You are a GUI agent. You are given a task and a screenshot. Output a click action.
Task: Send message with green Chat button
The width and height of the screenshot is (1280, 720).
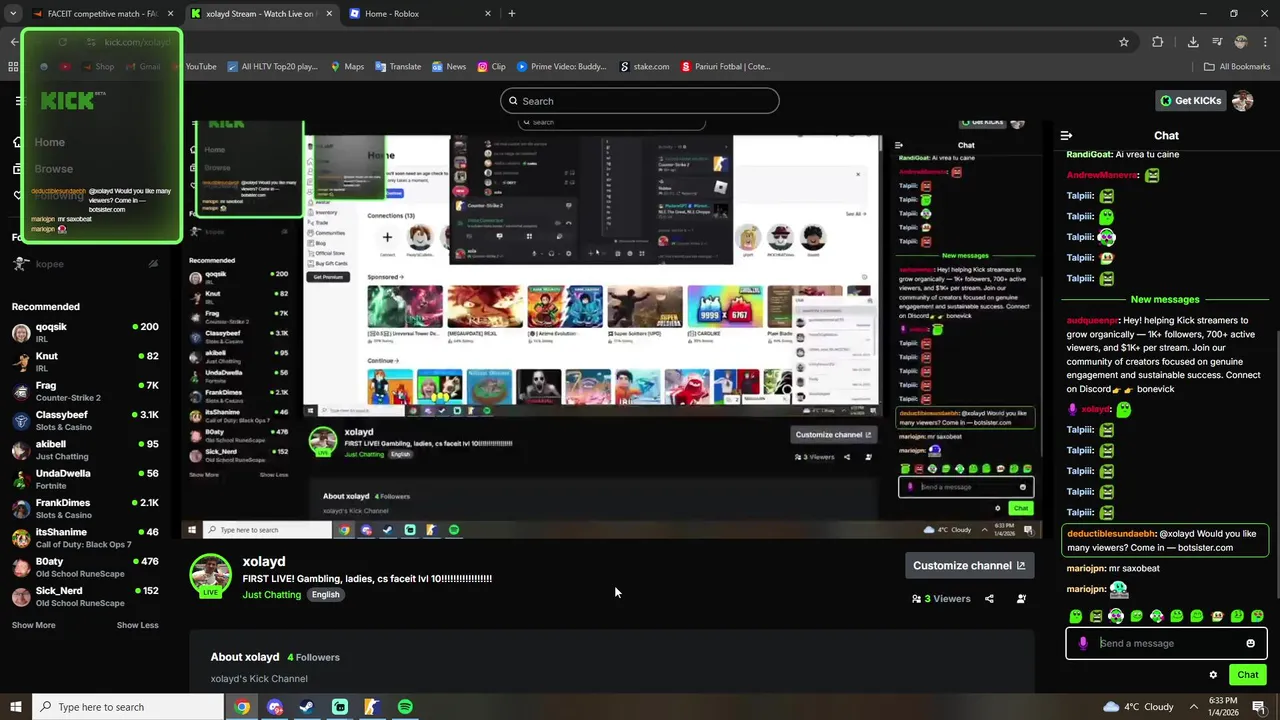coord(1247,675)
